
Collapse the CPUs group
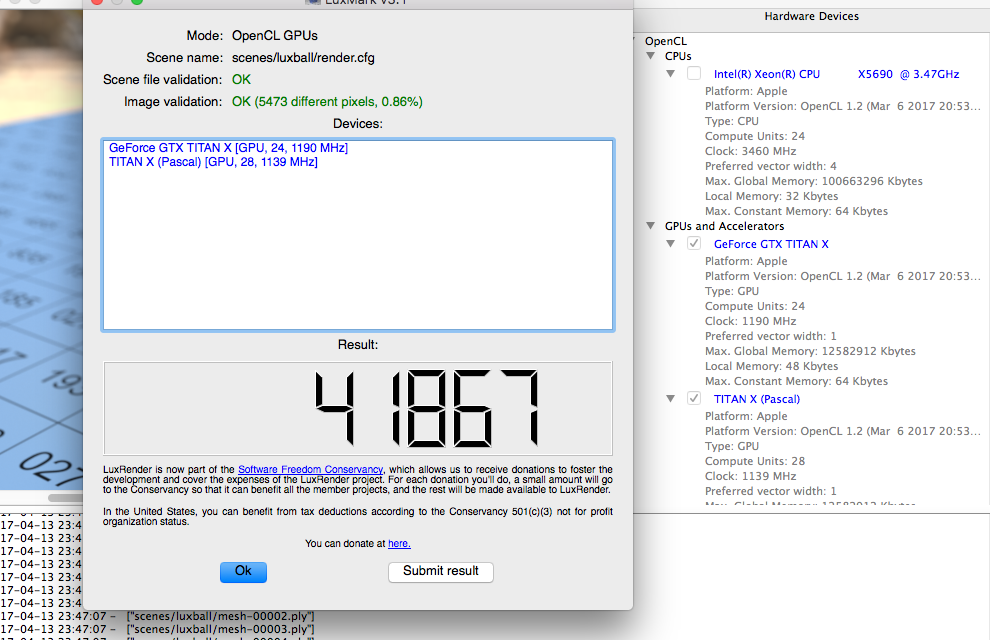[651, 56]
